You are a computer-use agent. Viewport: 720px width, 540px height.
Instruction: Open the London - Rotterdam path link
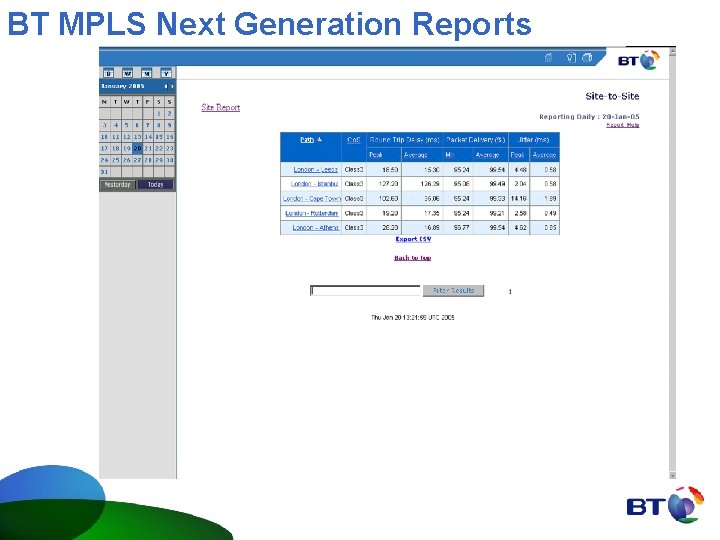[x=311, y=213]
